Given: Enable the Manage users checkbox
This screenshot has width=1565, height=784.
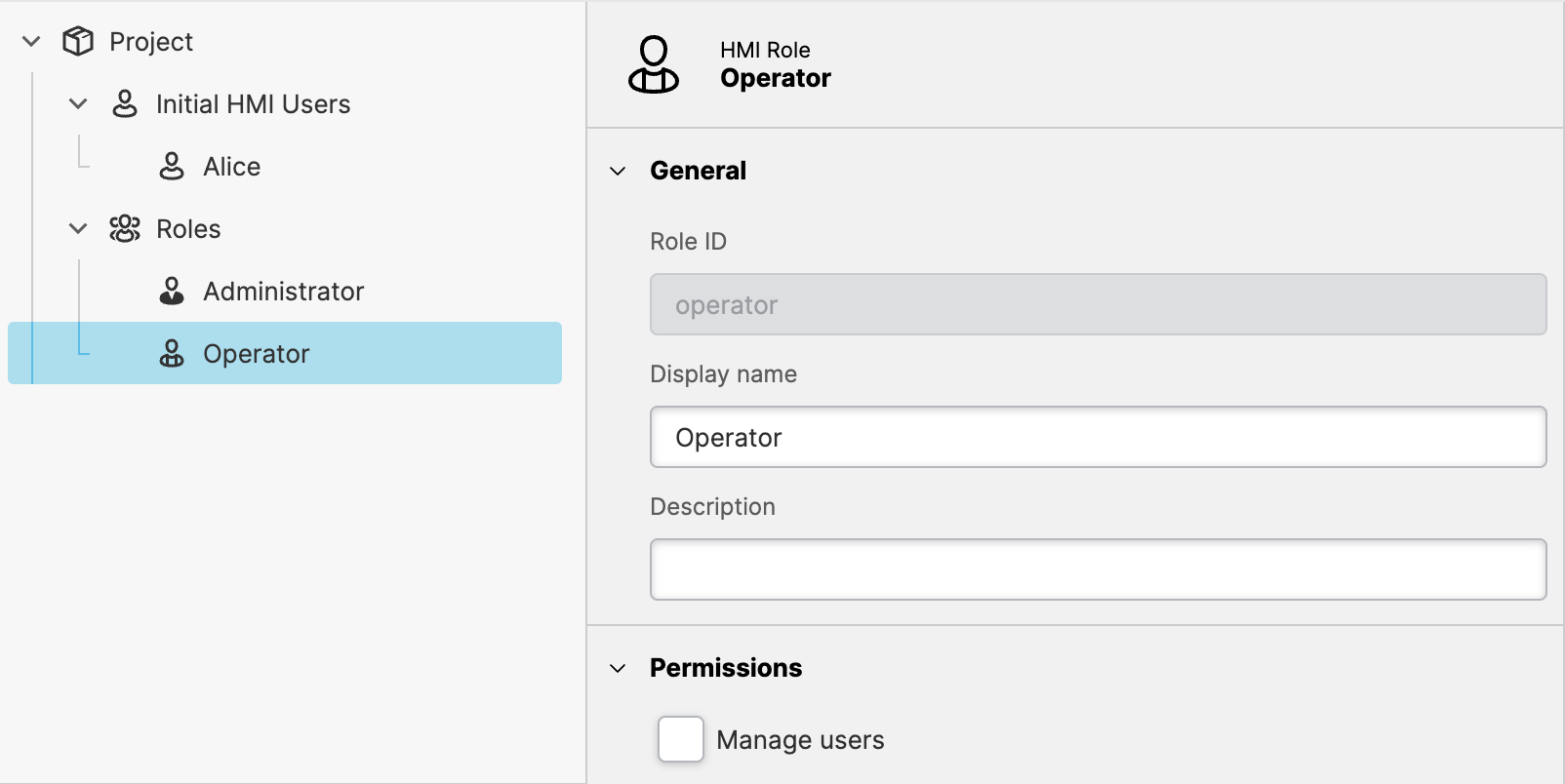Looking at the screenshot, I should point(681,739).
